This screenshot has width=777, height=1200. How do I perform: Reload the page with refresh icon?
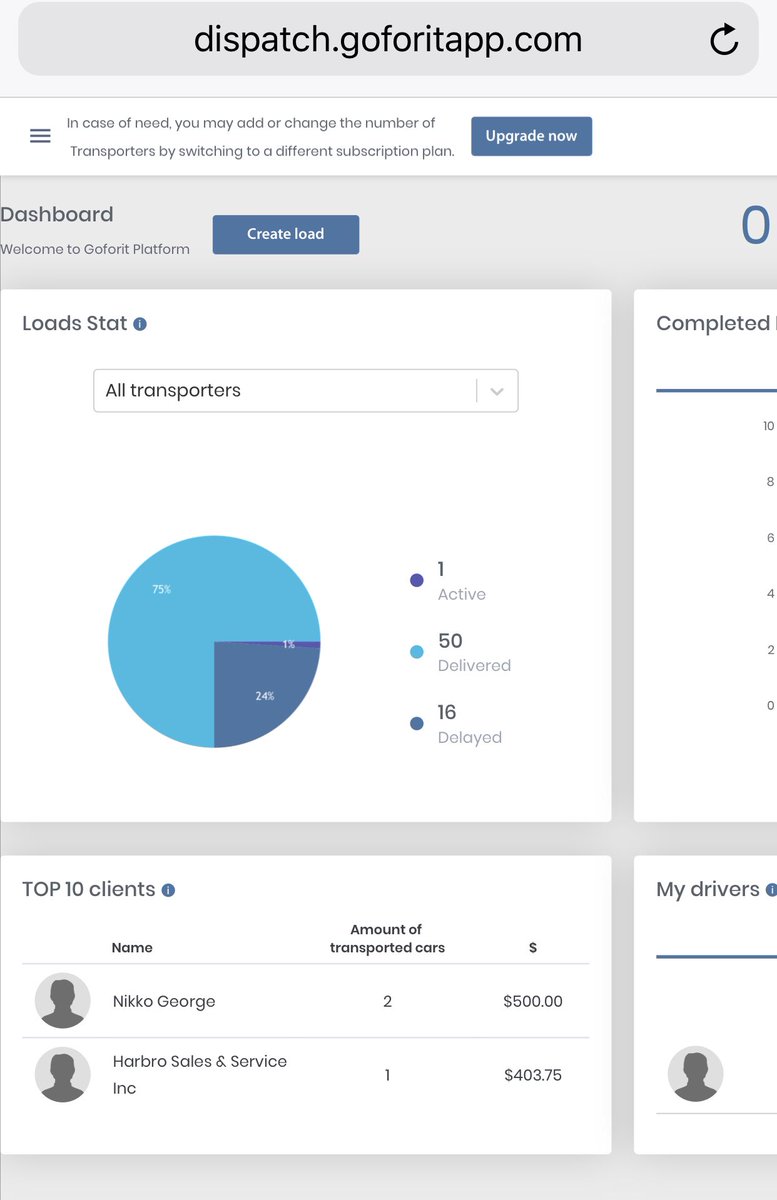(x=723, y=40)
